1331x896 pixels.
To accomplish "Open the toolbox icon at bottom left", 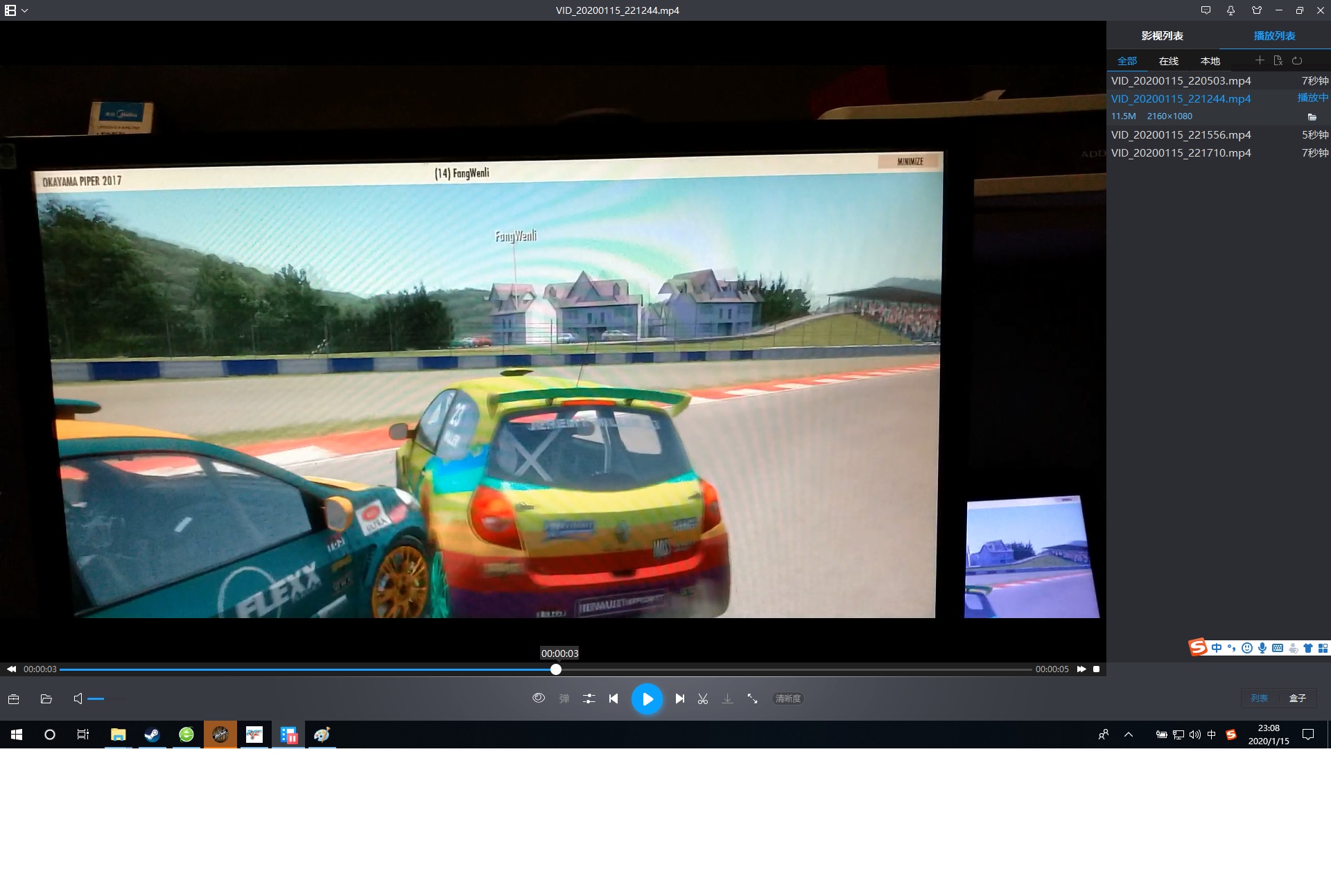I will [x=13, y=699].
